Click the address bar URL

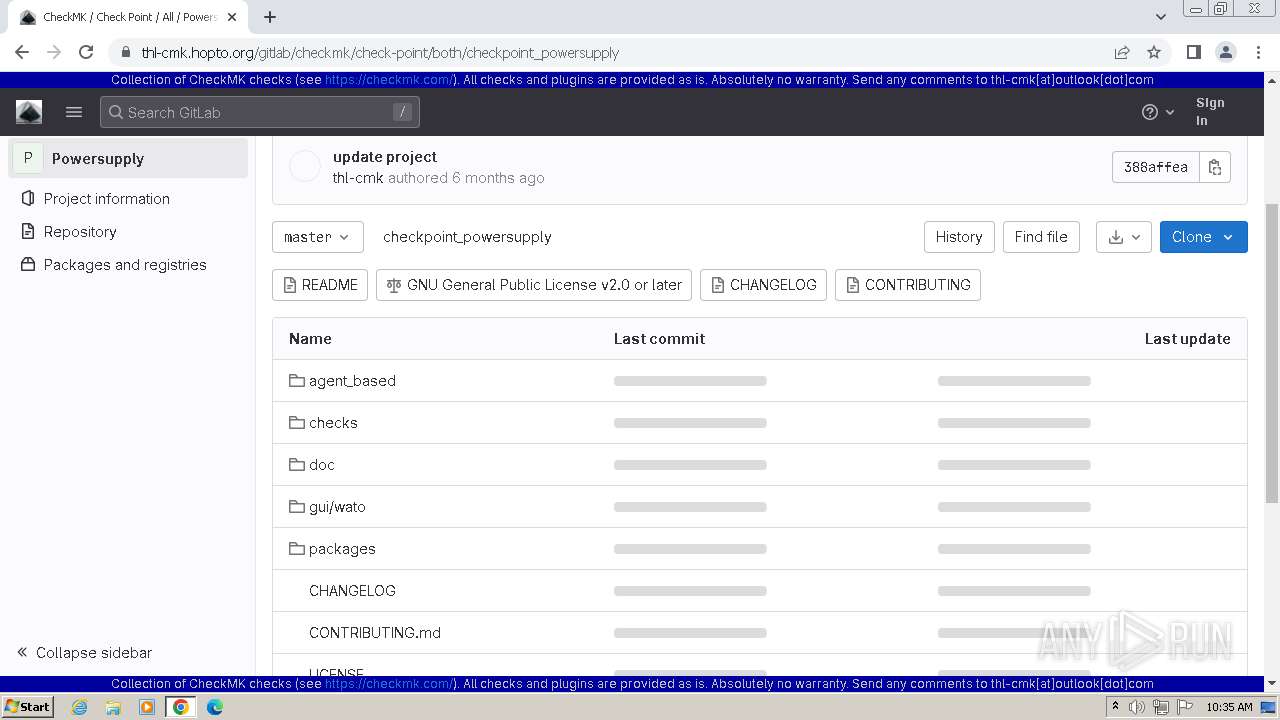[380, 52]
